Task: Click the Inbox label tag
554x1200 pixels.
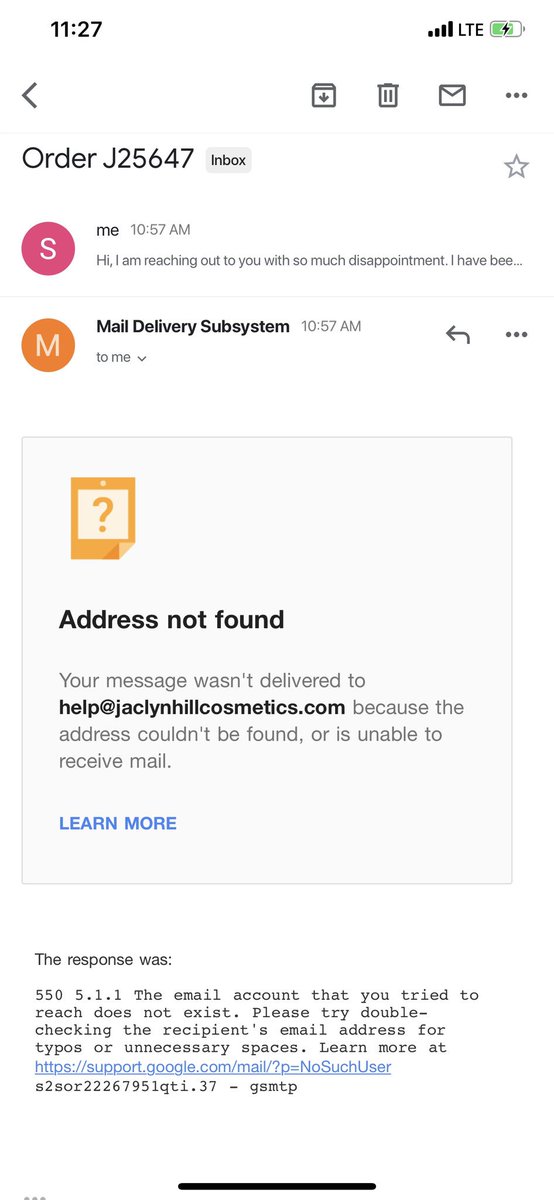Action: (x=229, y=160)
